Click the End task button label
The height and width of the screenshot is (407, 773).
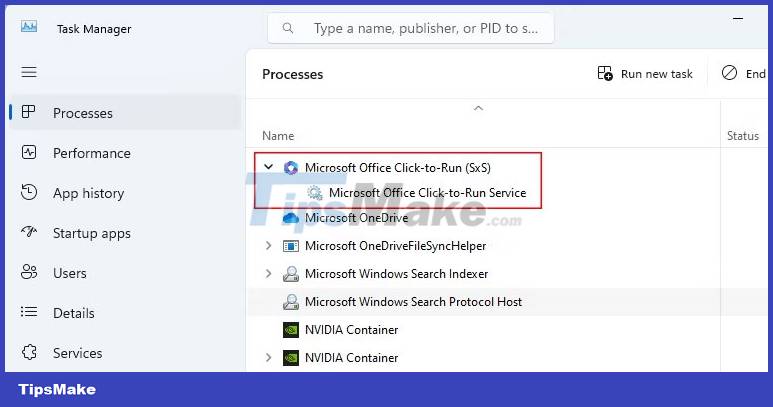(756, 74)
